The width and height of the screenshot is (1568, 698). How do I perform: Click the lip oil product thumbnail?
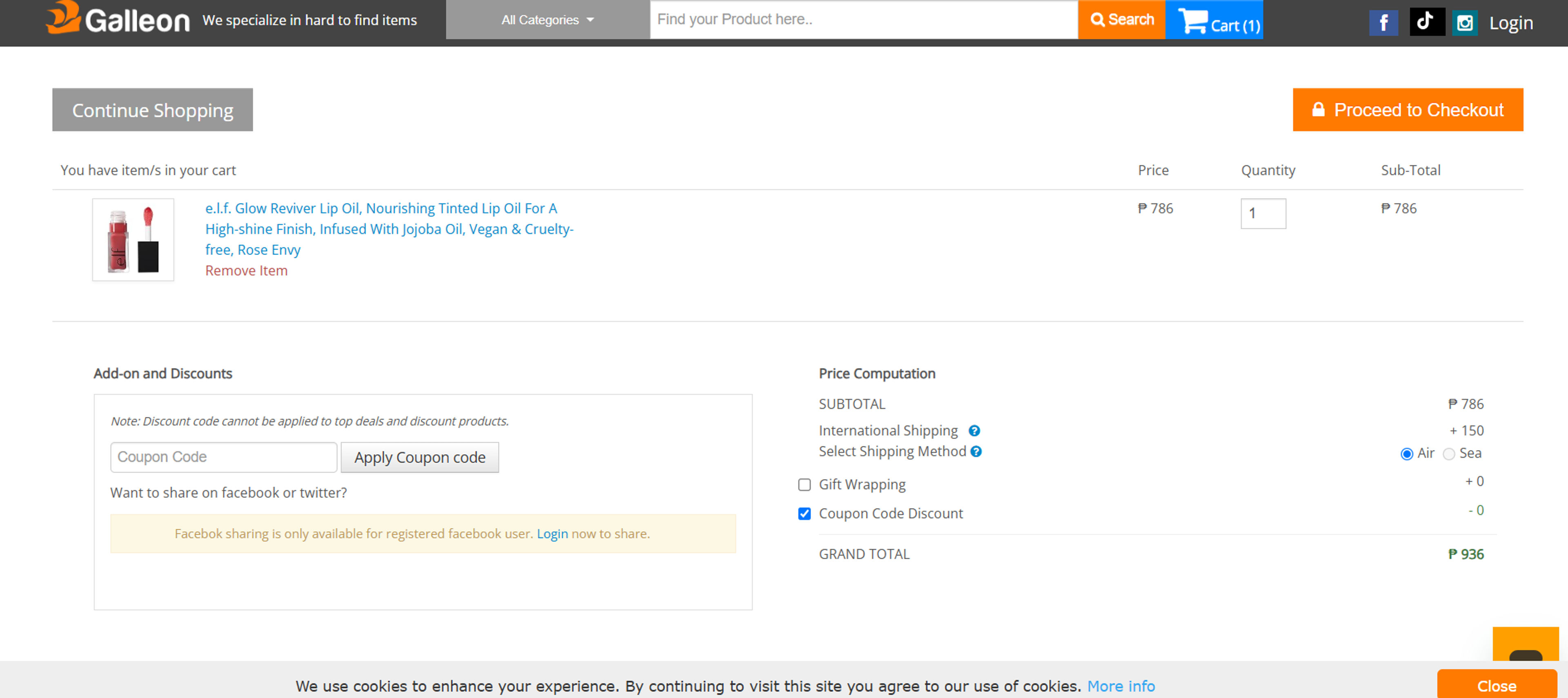point(133,239)
